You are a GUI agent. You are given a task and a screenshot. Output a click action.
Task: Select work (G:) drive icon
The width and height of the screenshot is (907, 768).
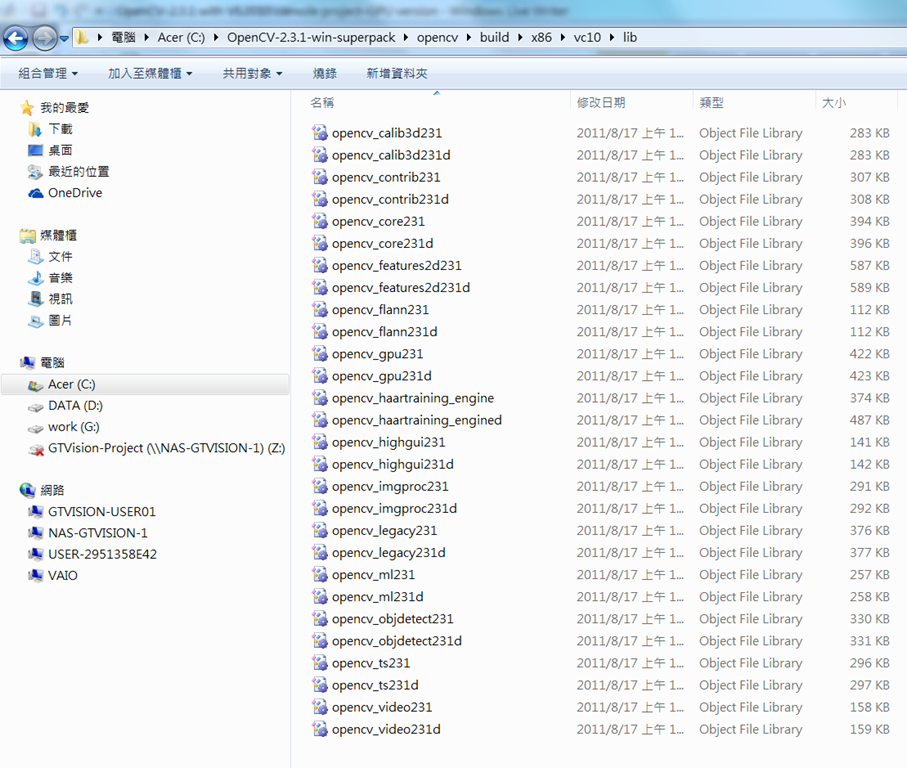point(35,428)
